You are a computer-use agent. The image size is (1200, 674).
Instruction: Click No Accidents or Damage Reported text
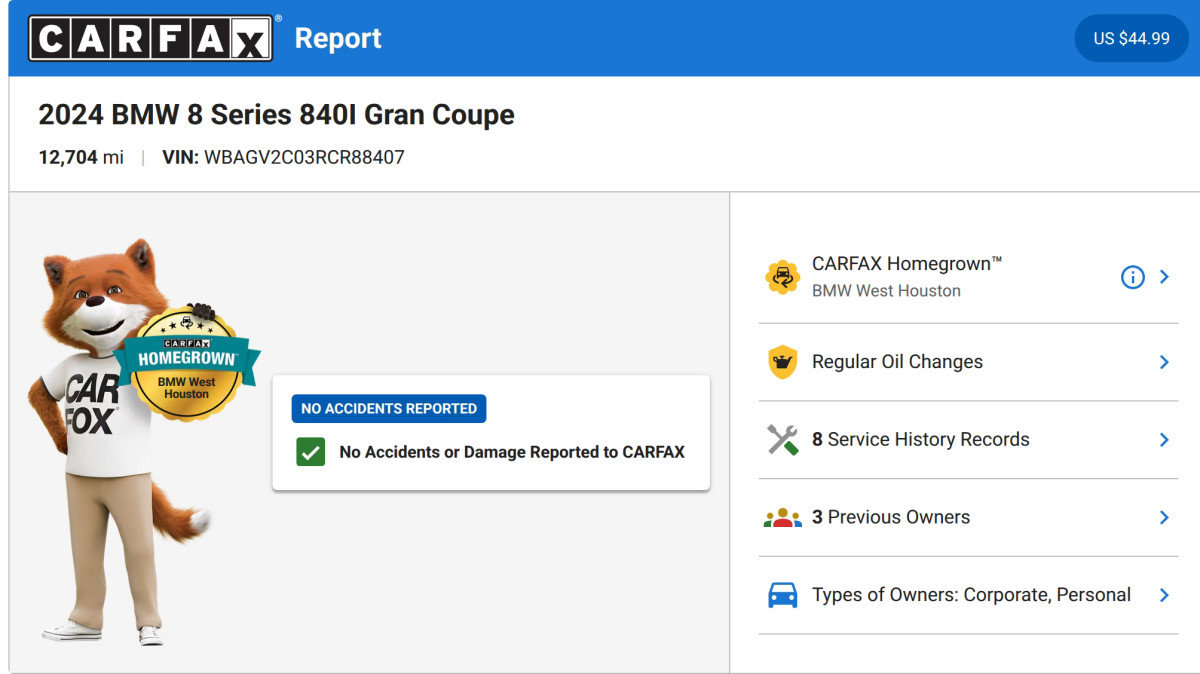click(512, 452)
